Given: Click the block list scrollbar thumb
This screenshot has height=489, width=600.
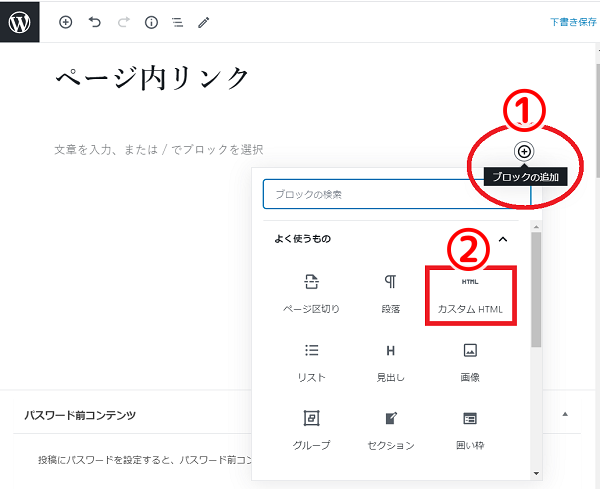Looking at the screenshot, I should [x=536, y=290].
